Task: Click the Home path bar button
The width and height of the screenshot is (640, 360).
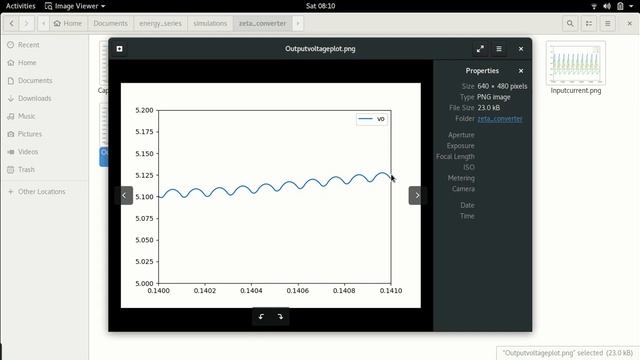Action: coord(68,24)
